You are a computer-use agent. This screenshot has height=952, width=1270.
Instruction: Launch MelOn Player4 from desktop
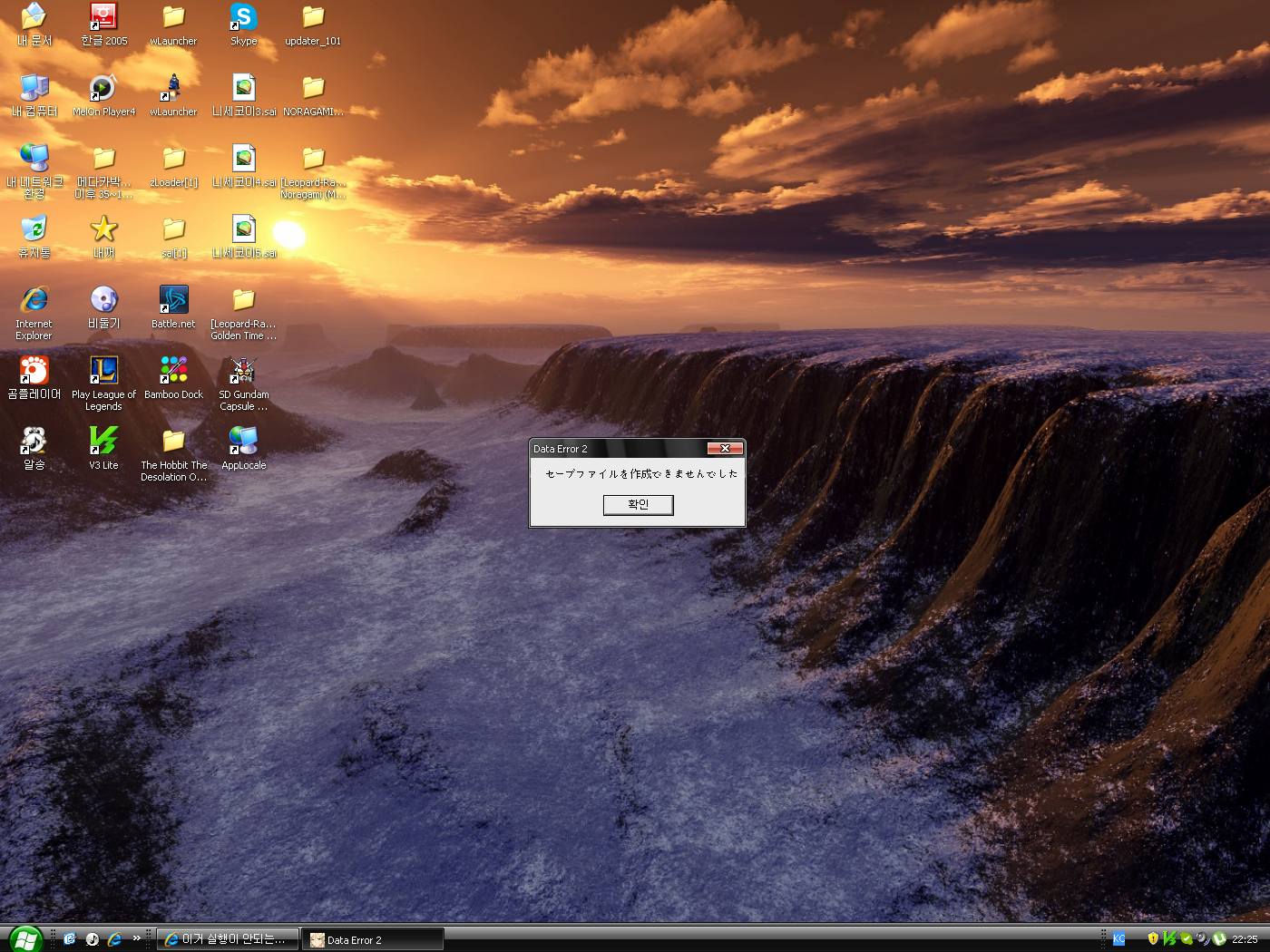pos(103,88)
